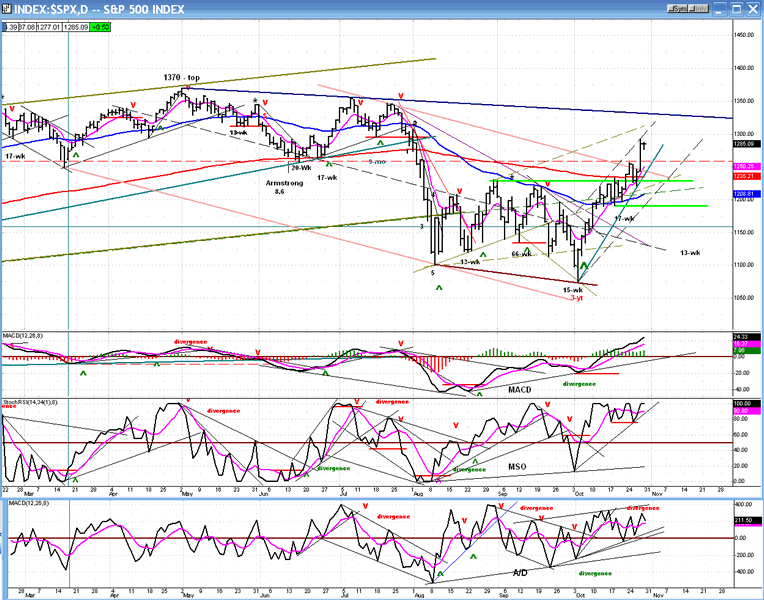The width and height of the screenshot is (764, 600).
Task: Click the 'MSO' label in StochRSI panel
Action: 517,466
